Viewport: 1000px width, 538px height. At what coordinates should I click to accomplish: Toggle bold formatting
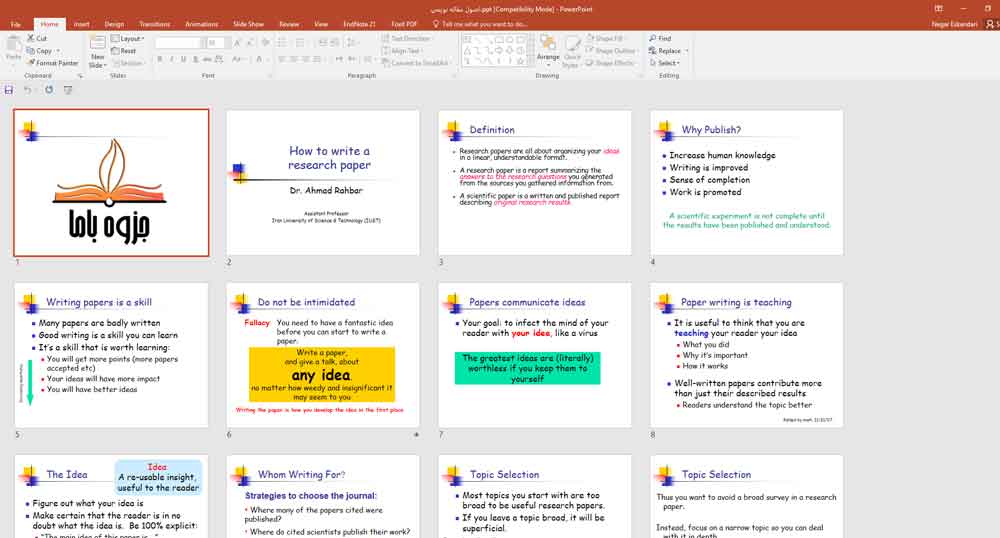coord(159,59)
